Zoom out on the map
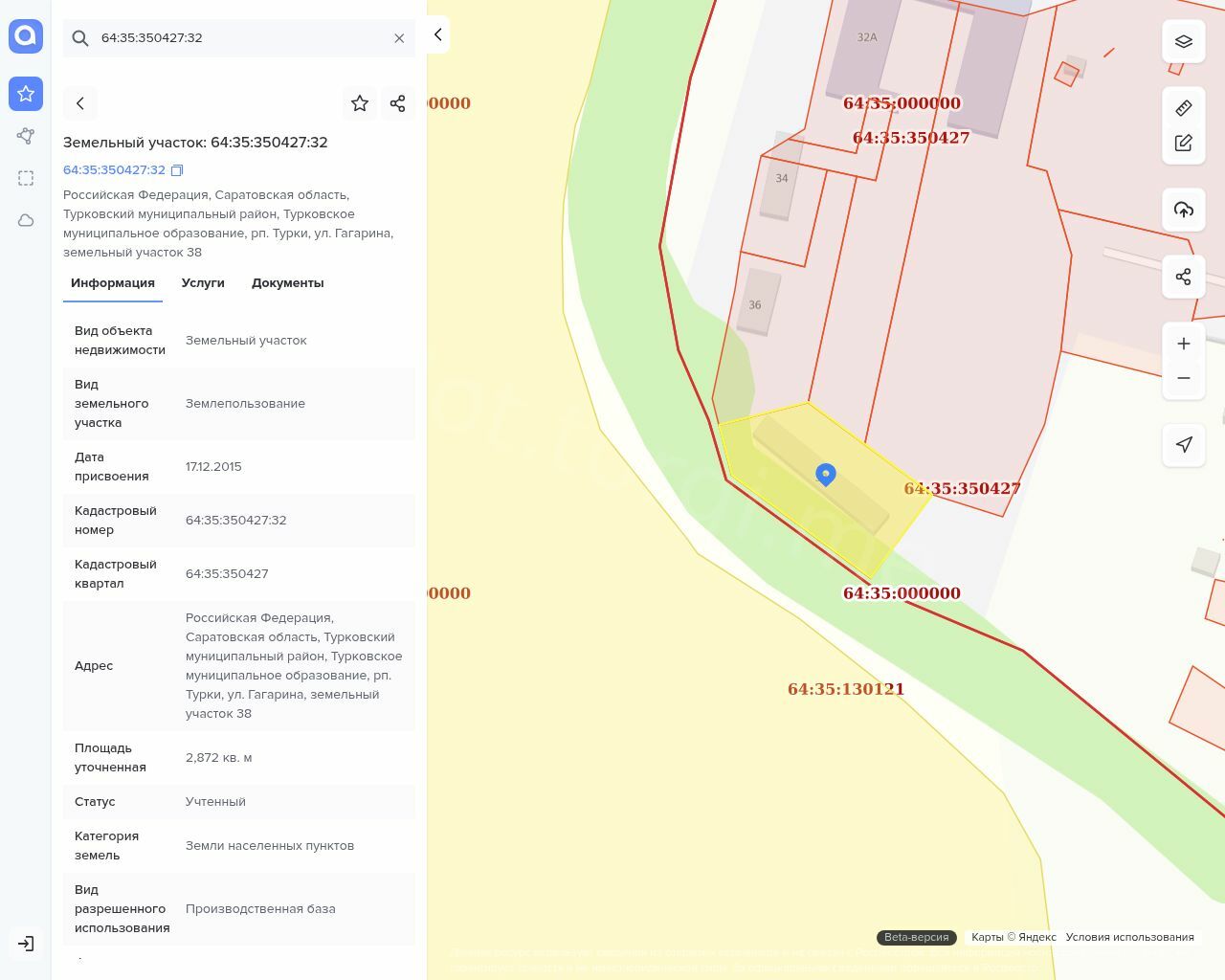1225x980 pixels. pos(1184,378)
